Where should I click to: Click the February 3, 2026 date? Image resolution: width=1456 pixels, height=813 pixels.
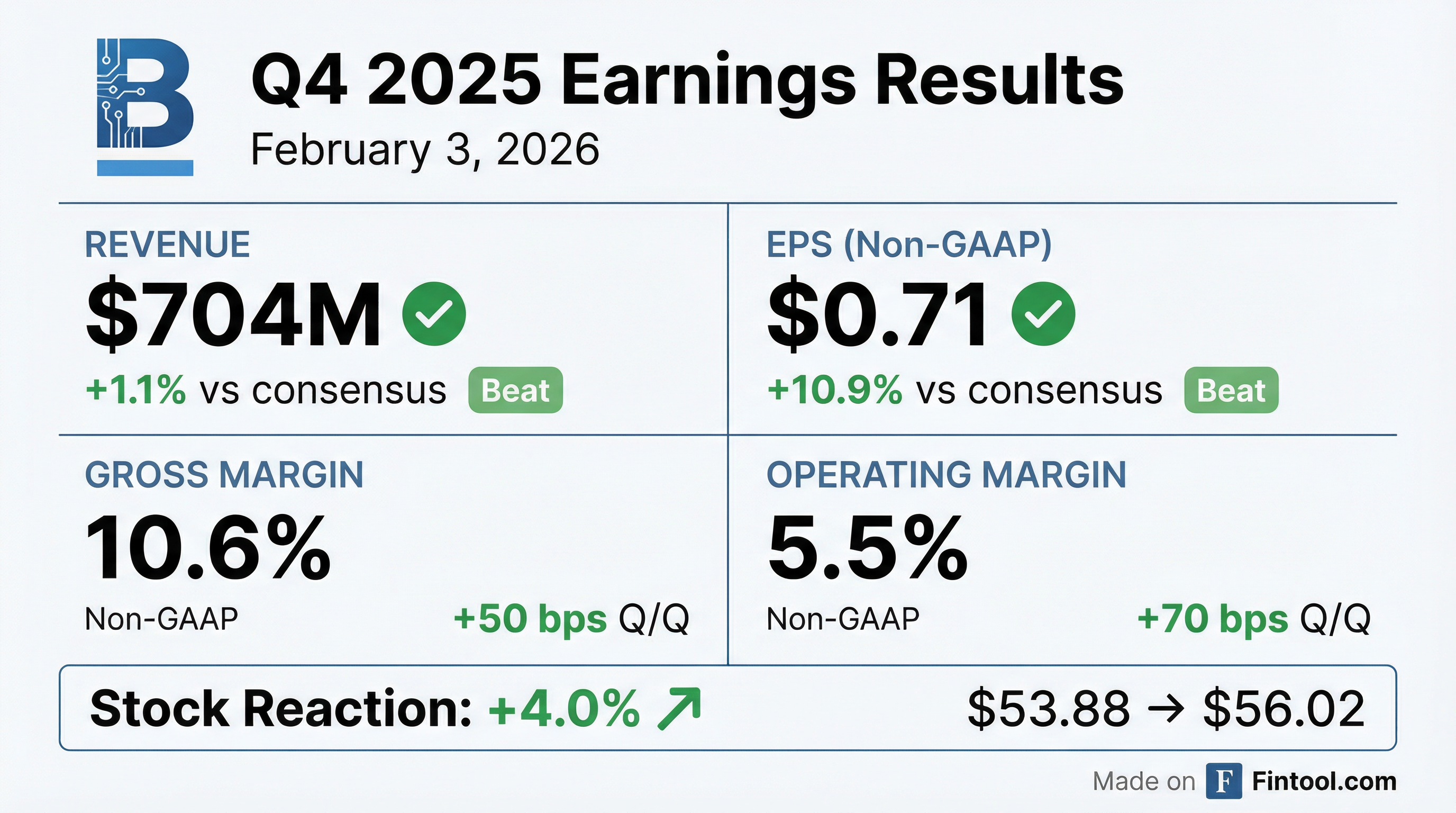click(x=424, y=150)
